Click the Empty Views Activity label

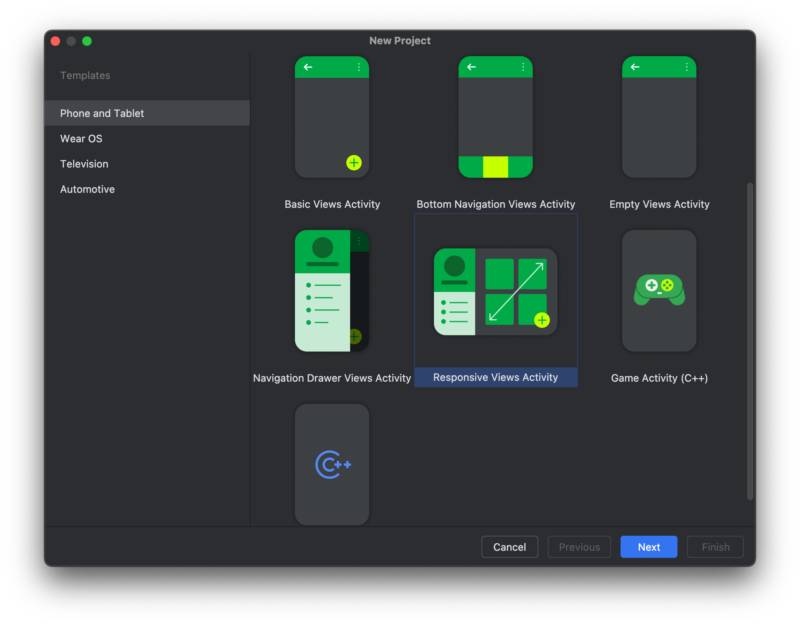pyautogui.click(x=659, y=204)
